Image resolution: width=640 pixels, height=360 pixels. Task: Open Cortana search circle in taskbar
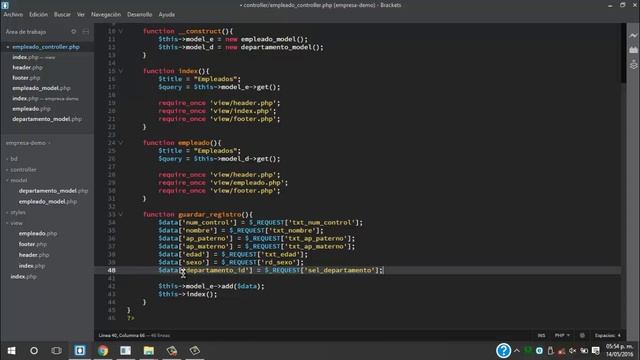tap(34, 351)
